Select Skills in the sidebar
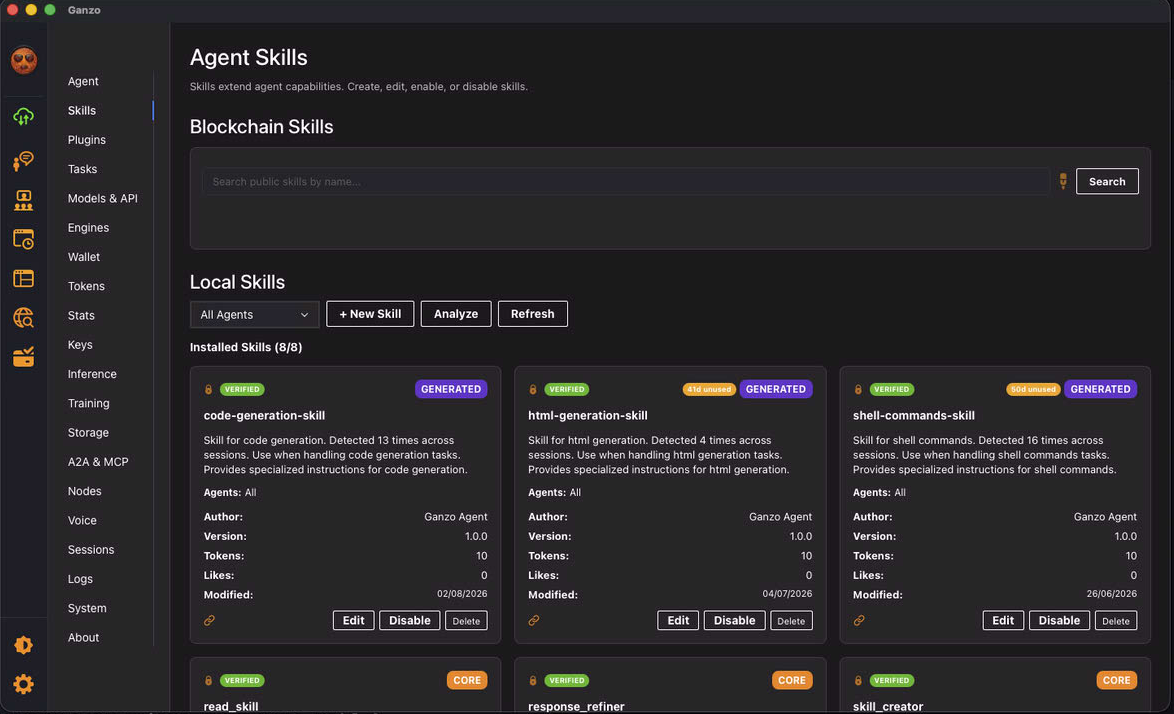1174x714 pixels. point(82,110)
